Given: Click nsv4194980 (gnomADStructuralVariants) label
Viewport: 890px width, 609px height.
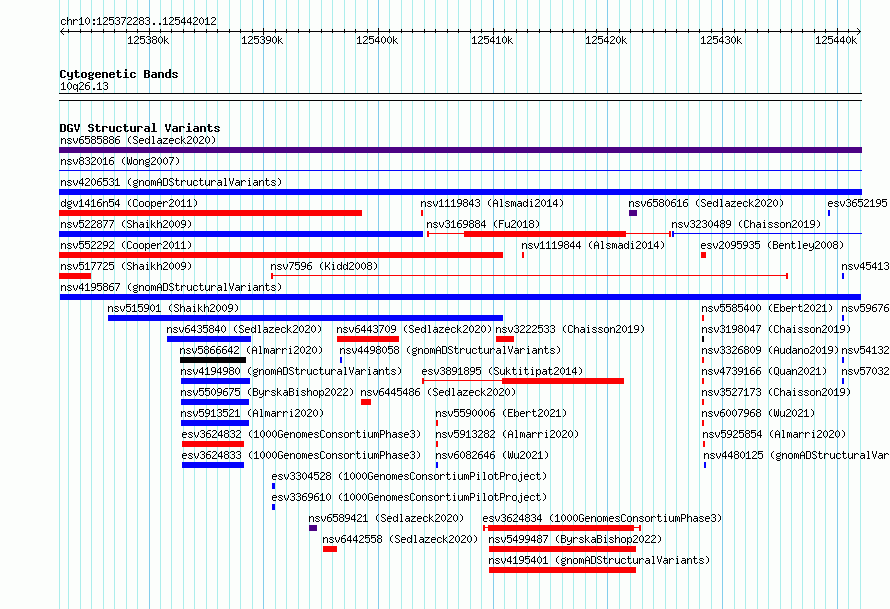Looking at the screenshot, I should click(x=291, y=371).
